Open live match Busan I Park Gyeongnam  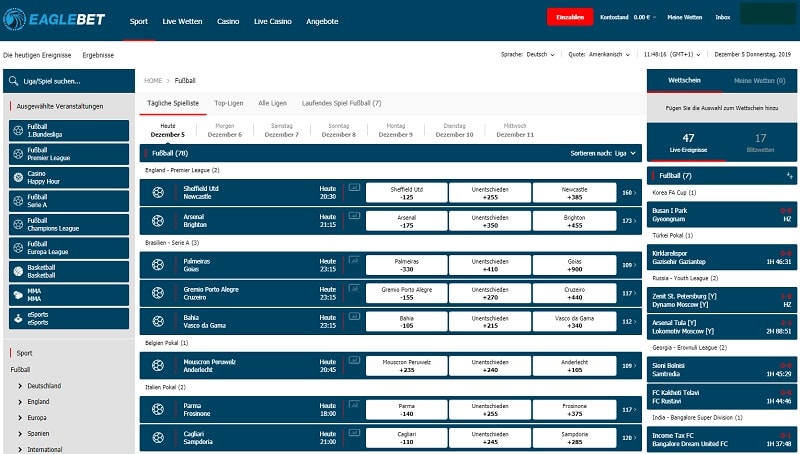coord(721,215)
